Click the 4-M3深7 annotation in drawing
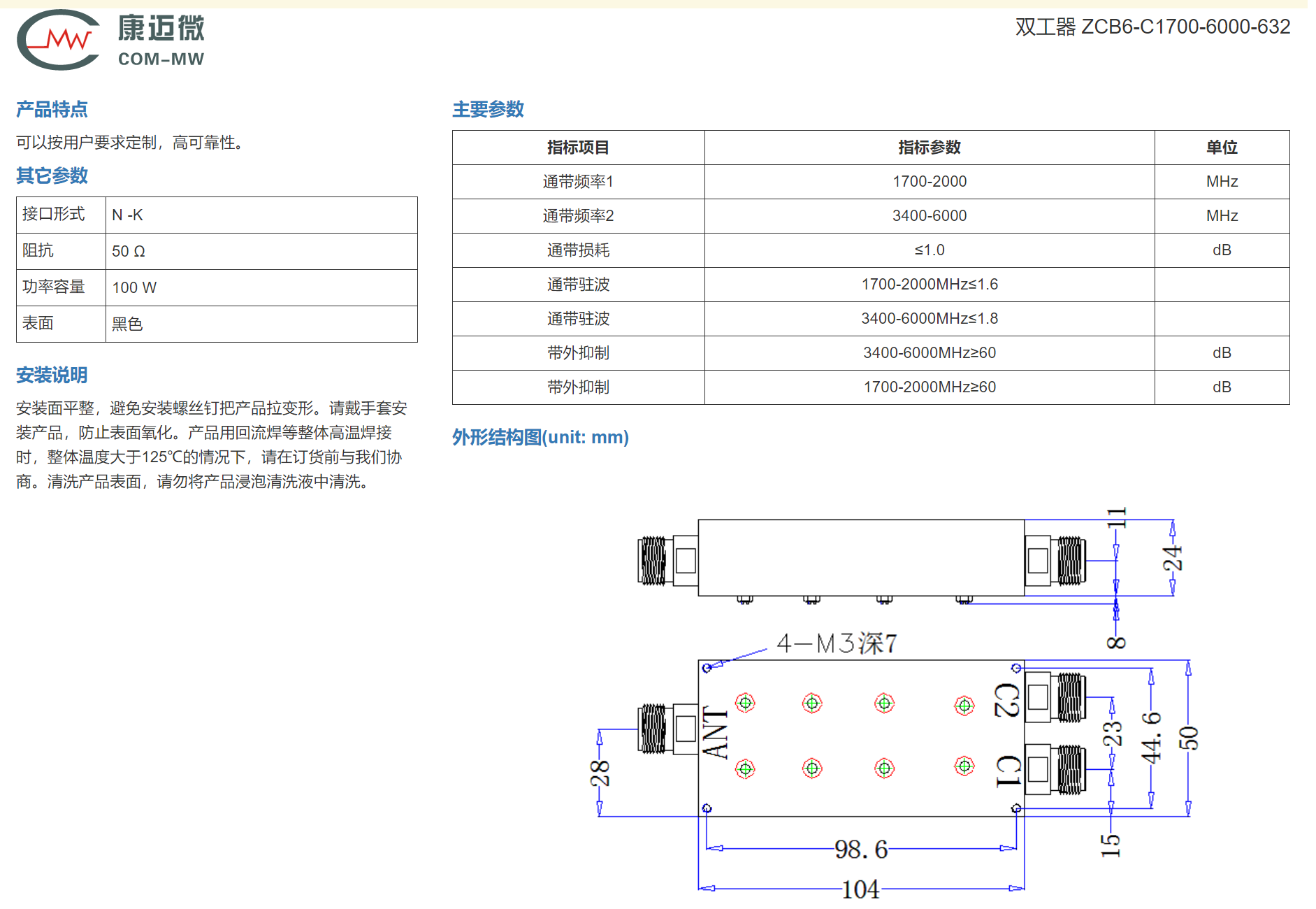Viewport: 1316px width, 909px height. pos(837,643)
